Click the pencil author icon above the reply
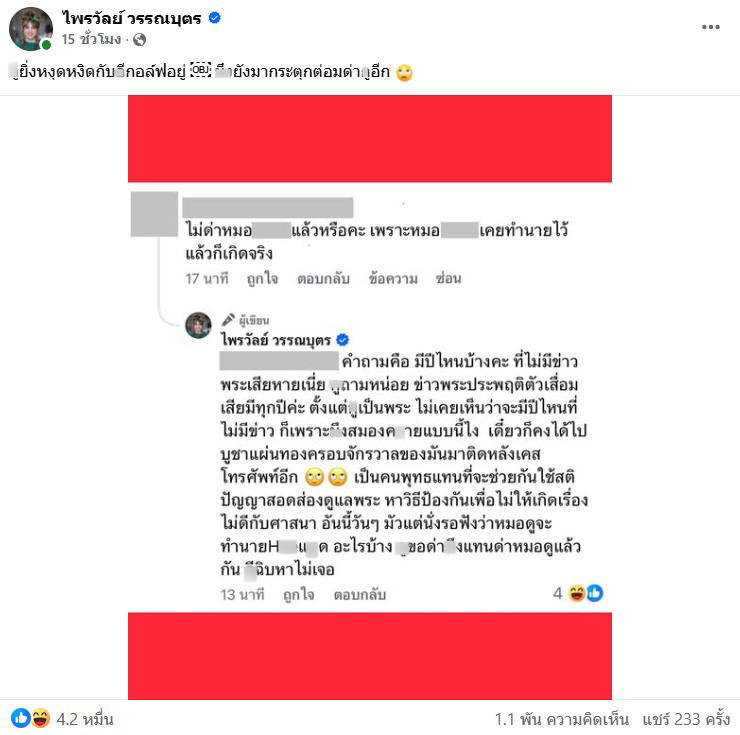The image size is (740, 735). tap(228, 320)
